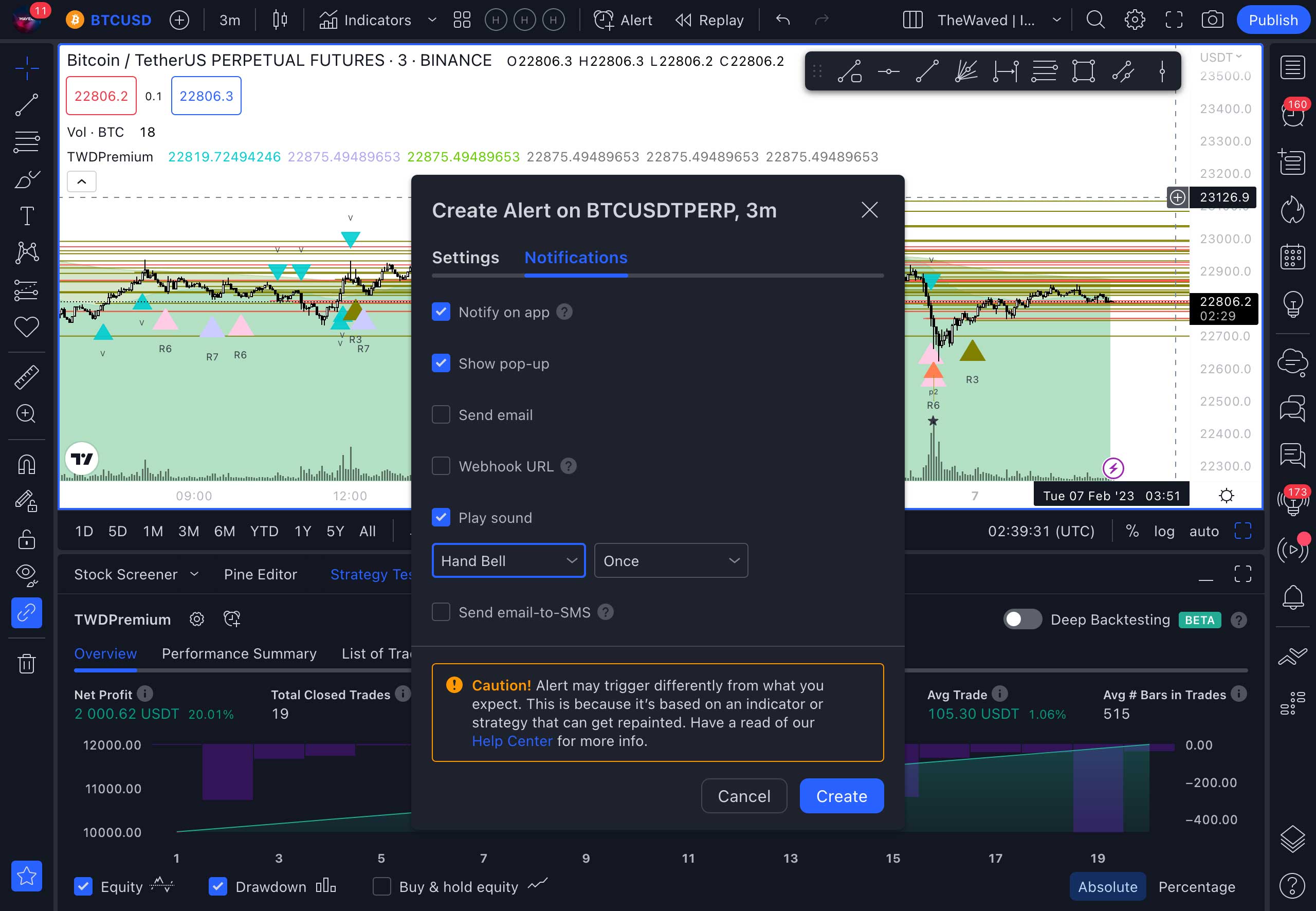The width and height of the screenshot is (1316, 911).
Task: Enable Send email-to-SMS
Action: point(441,612)
